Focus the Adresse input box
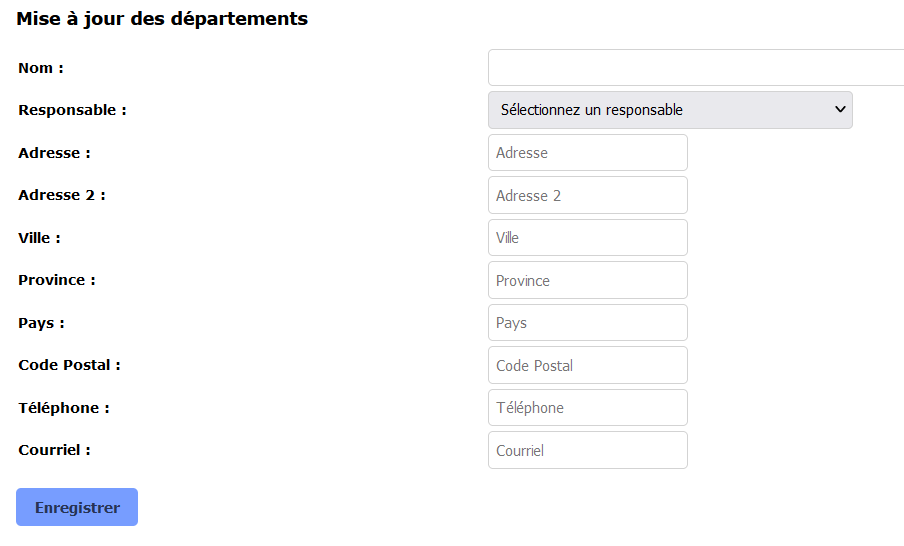The height and width of the screenshot is (546, 904). [588, 153]
